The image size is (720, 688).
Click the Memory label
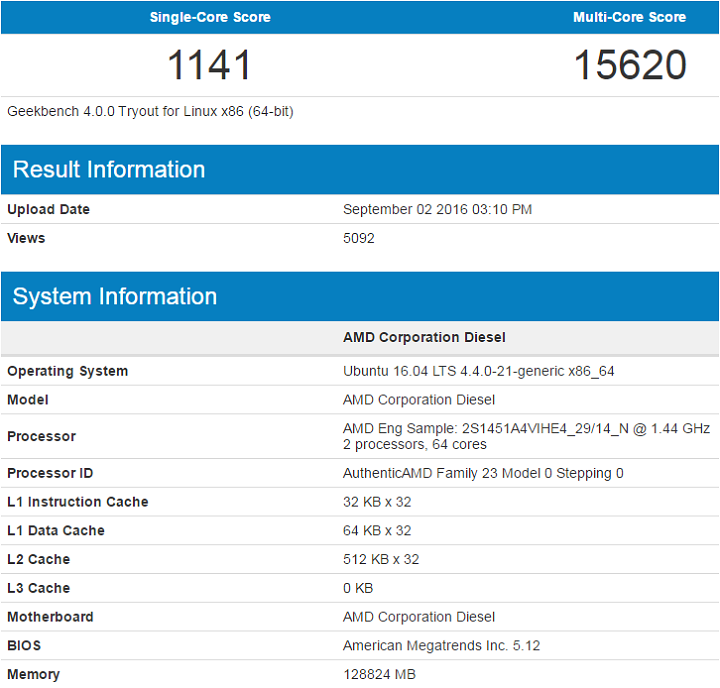pos(33,675)
